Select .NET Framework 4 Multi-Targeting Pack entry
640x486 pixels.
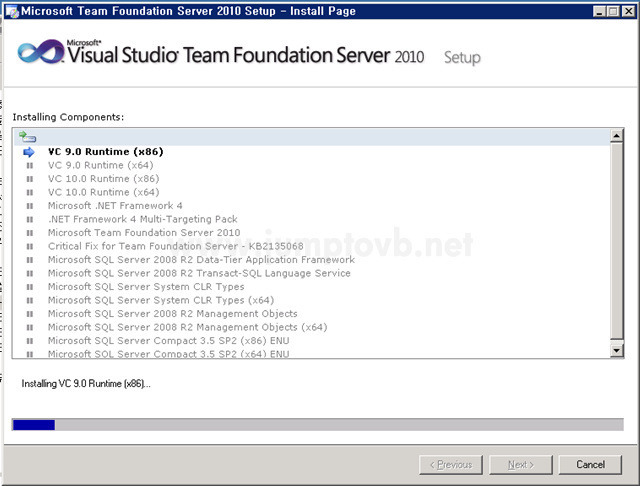[143, 219]
